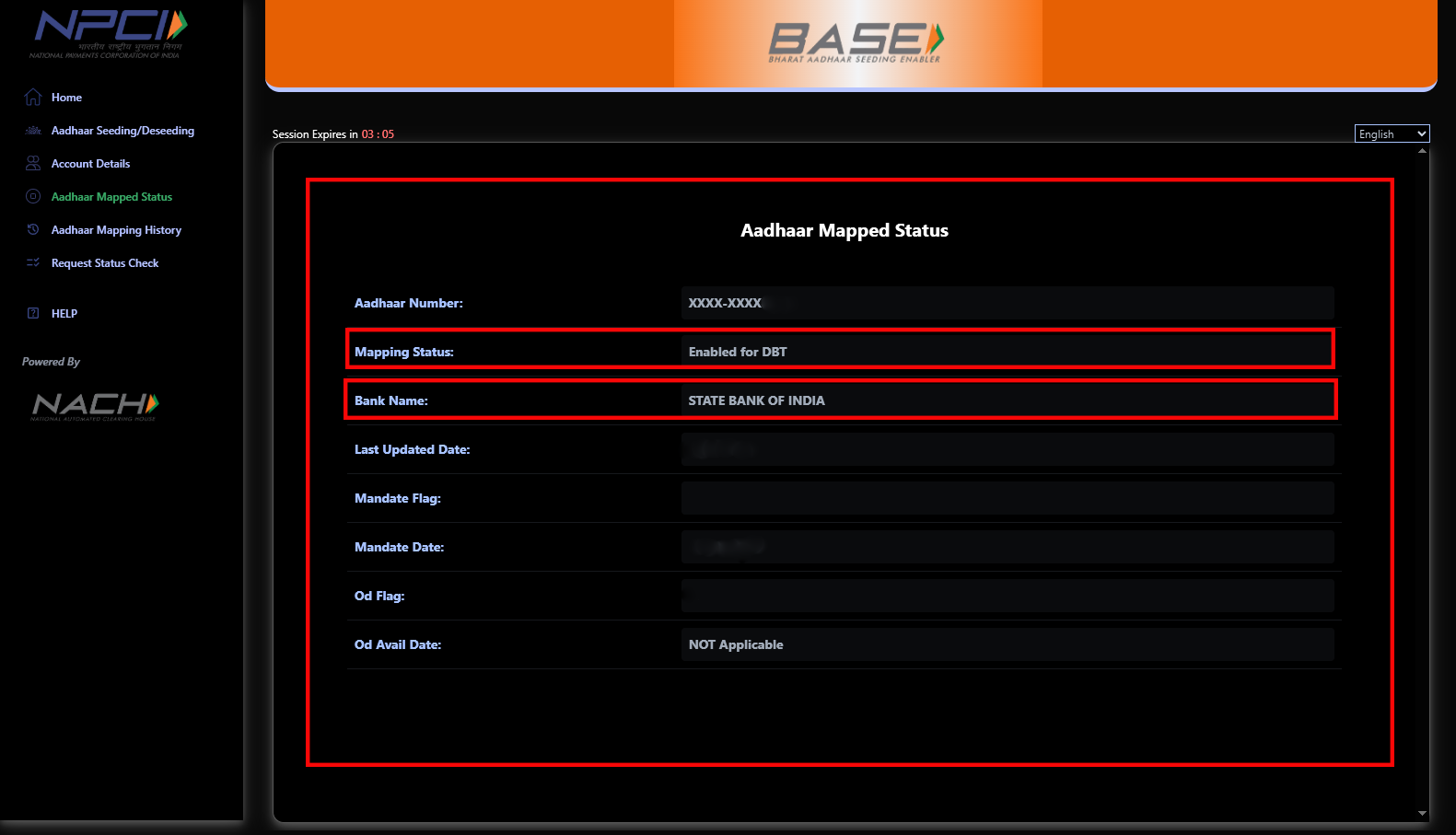Click the Home house icon
The height and width of the screenshot is (835, 1456).
pos(33,98)
